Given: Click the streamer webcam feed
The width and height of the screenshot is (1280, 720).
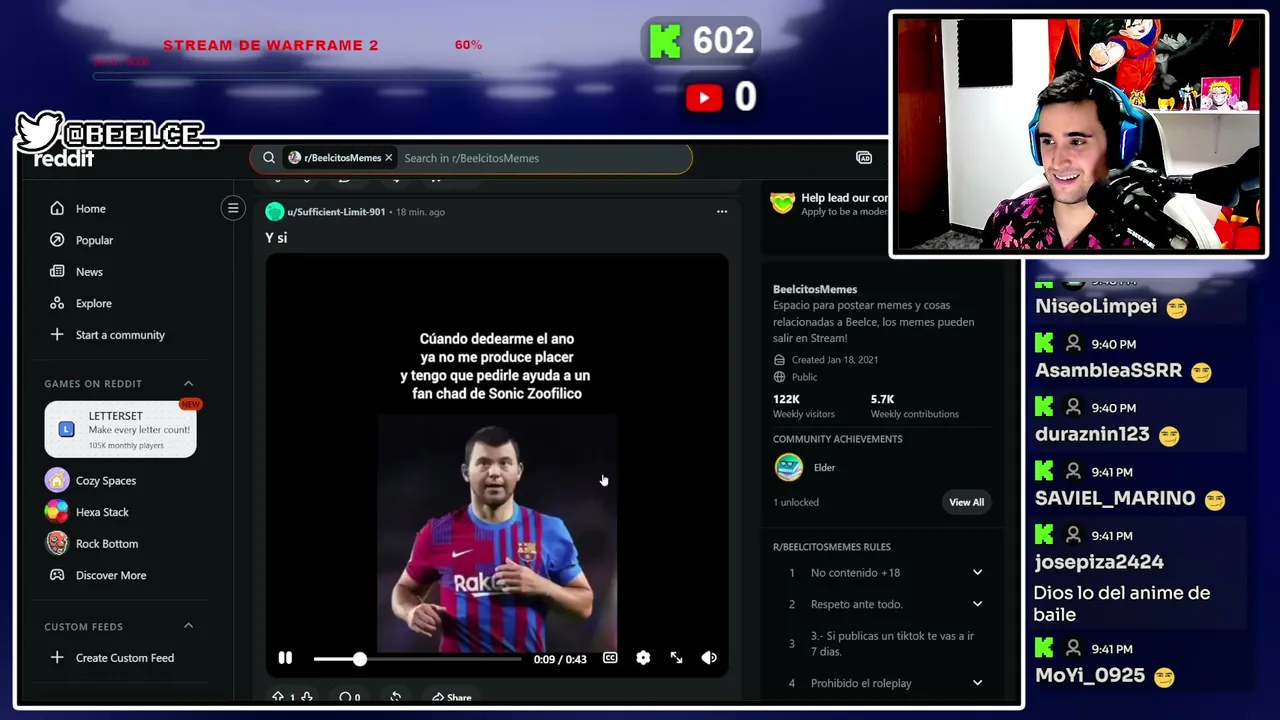Looking at the screenshot, I should (x=1078, y=134).
